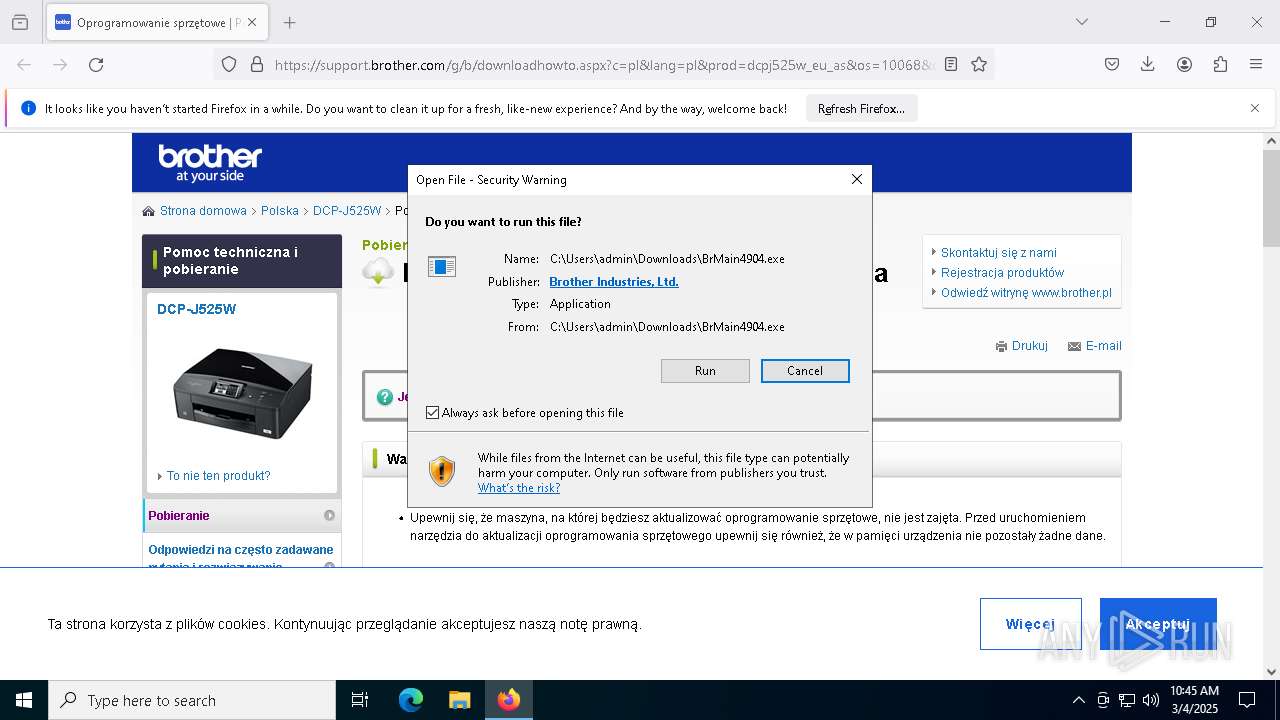
Task: Expand the list all tabs chevron
Action: pos(1081,22)
